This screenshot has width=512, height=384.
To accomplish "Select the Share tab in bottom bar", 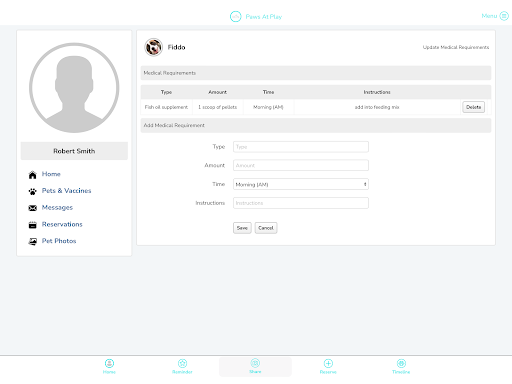I will (x=255, y=367).
